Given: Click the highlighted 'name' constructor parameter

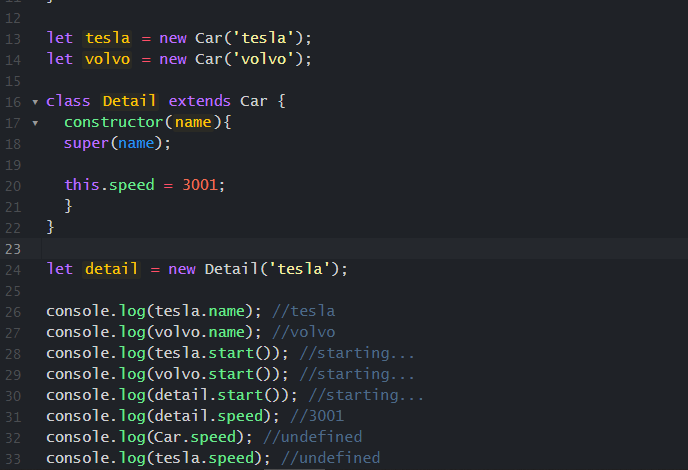Looking at the screenshot, I should coord(193,122).
